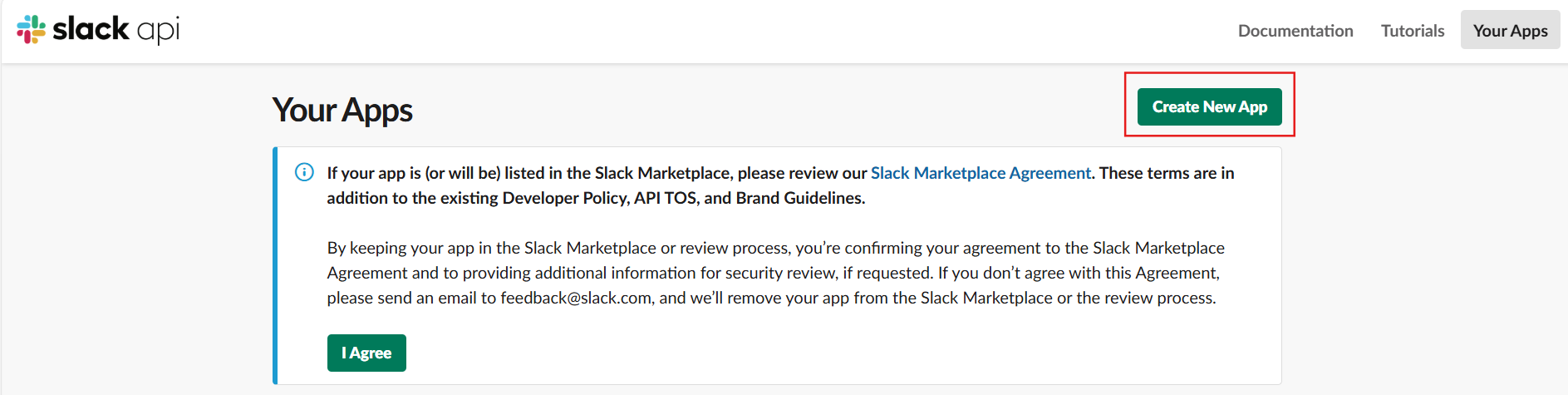This screenshot has height=395, width=1568.
Task: Click the blue left border of the notice
Action: [275, 266]
